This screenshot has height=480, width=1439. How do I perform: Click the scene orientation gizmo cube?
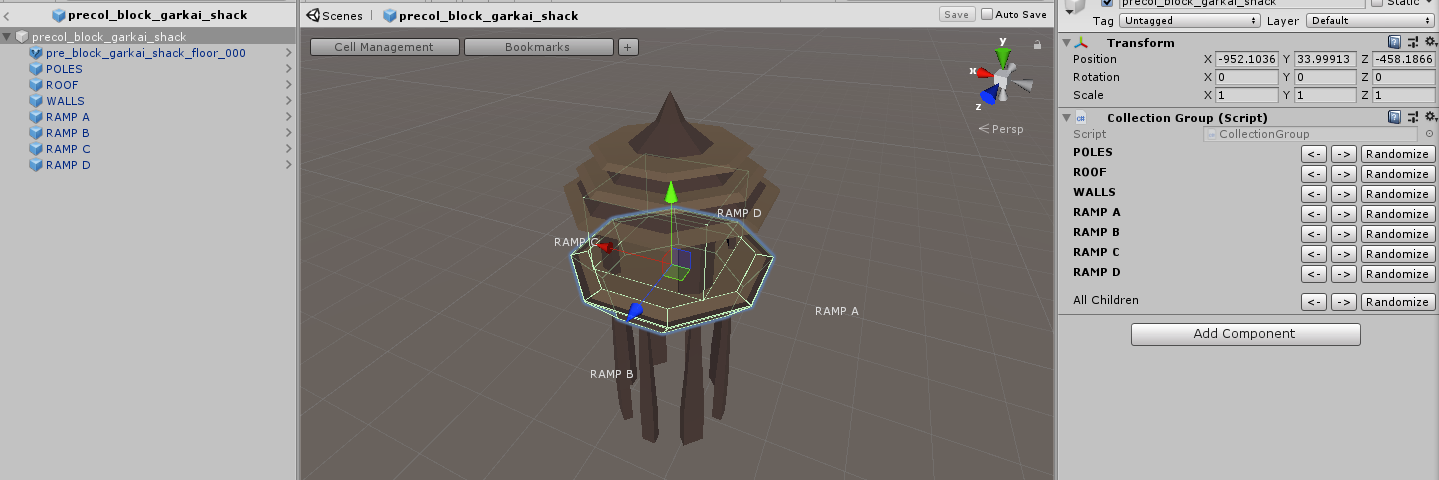coord(1001,77)
